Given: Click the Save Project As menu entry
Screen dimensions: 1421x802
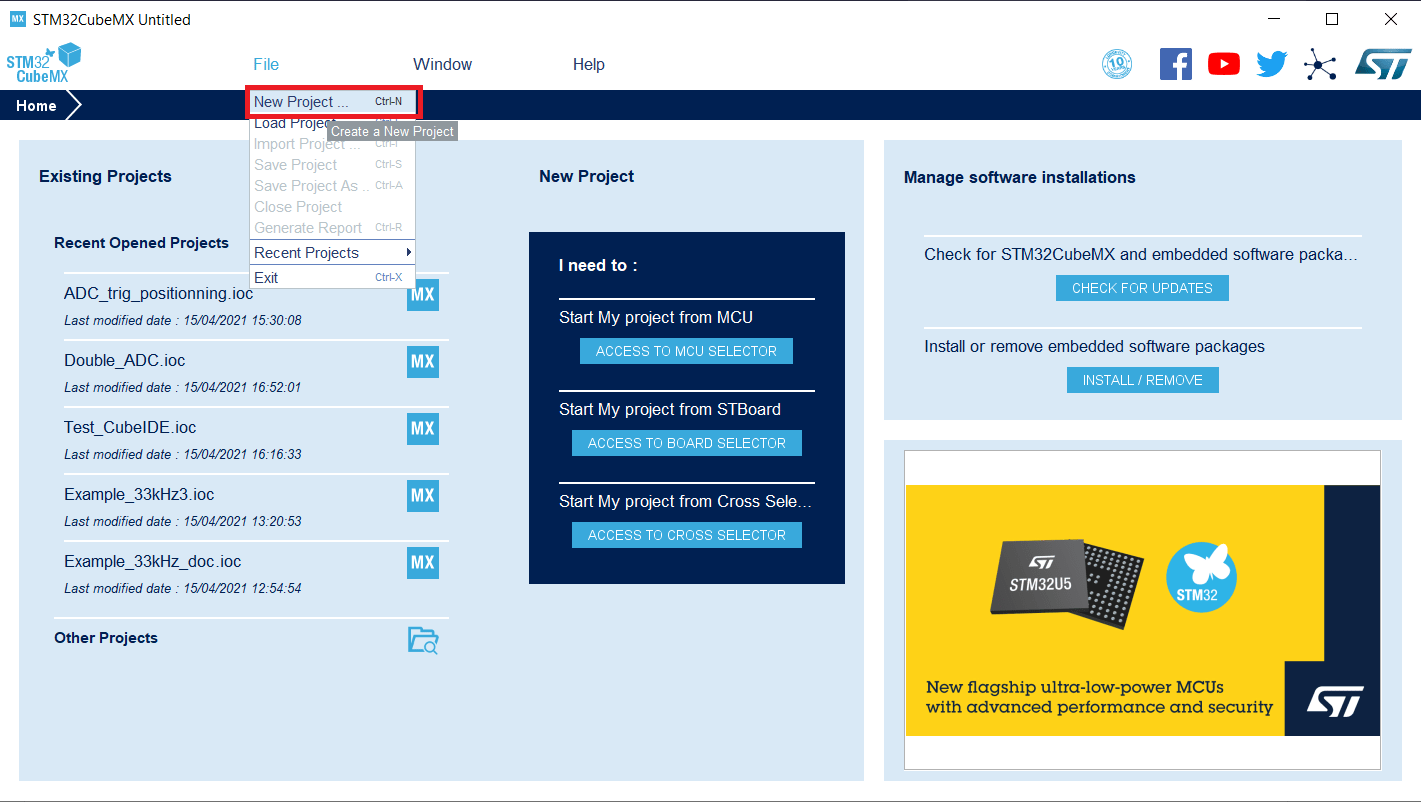Looking at the screenshot, I should 332,186.
